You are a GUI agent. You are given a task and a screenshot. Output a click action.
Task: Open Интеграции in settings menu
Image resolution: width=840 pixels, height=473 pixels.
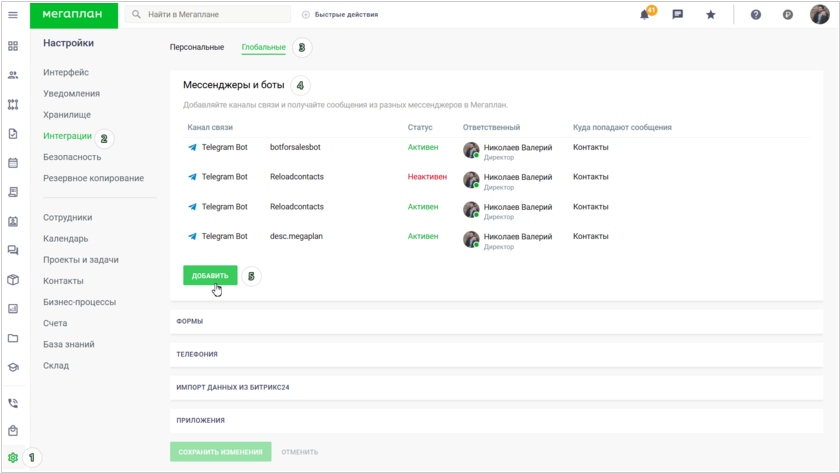pyautogui.click(x=67, y=136)
